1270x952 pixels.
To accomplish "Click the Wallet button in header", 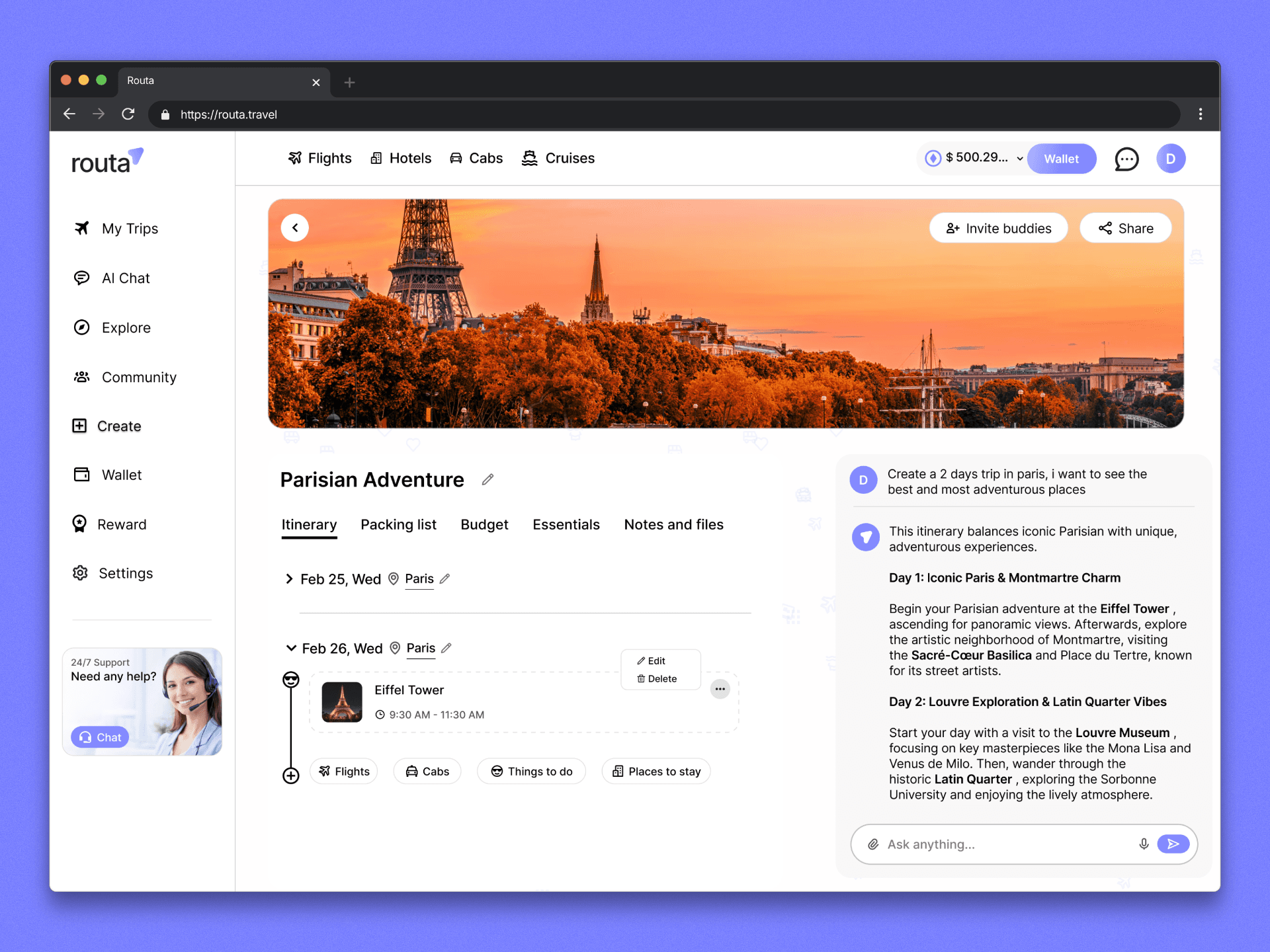I will click(1061, 159).
